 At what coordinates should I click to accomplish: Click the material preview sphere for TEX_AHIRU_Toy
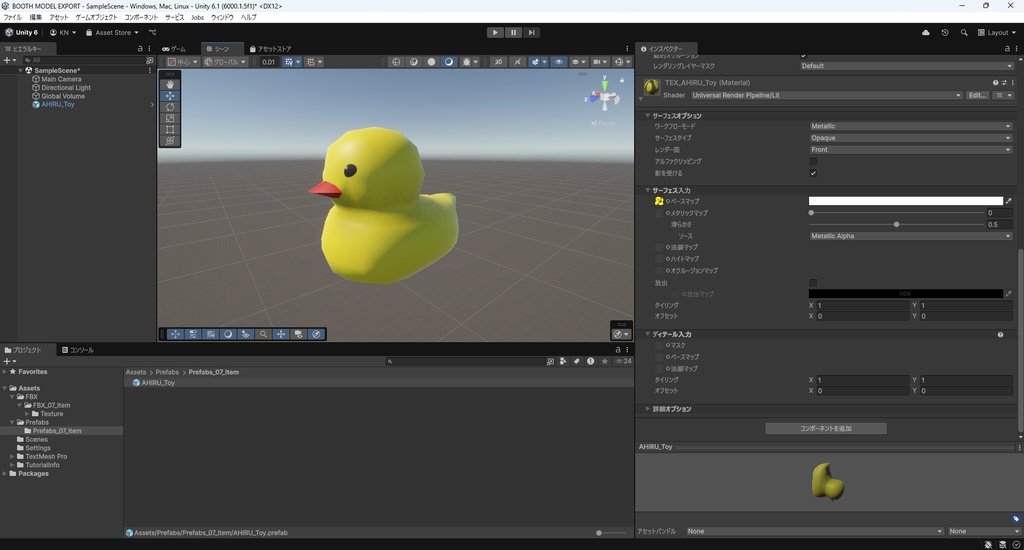(x=651, y=88)
